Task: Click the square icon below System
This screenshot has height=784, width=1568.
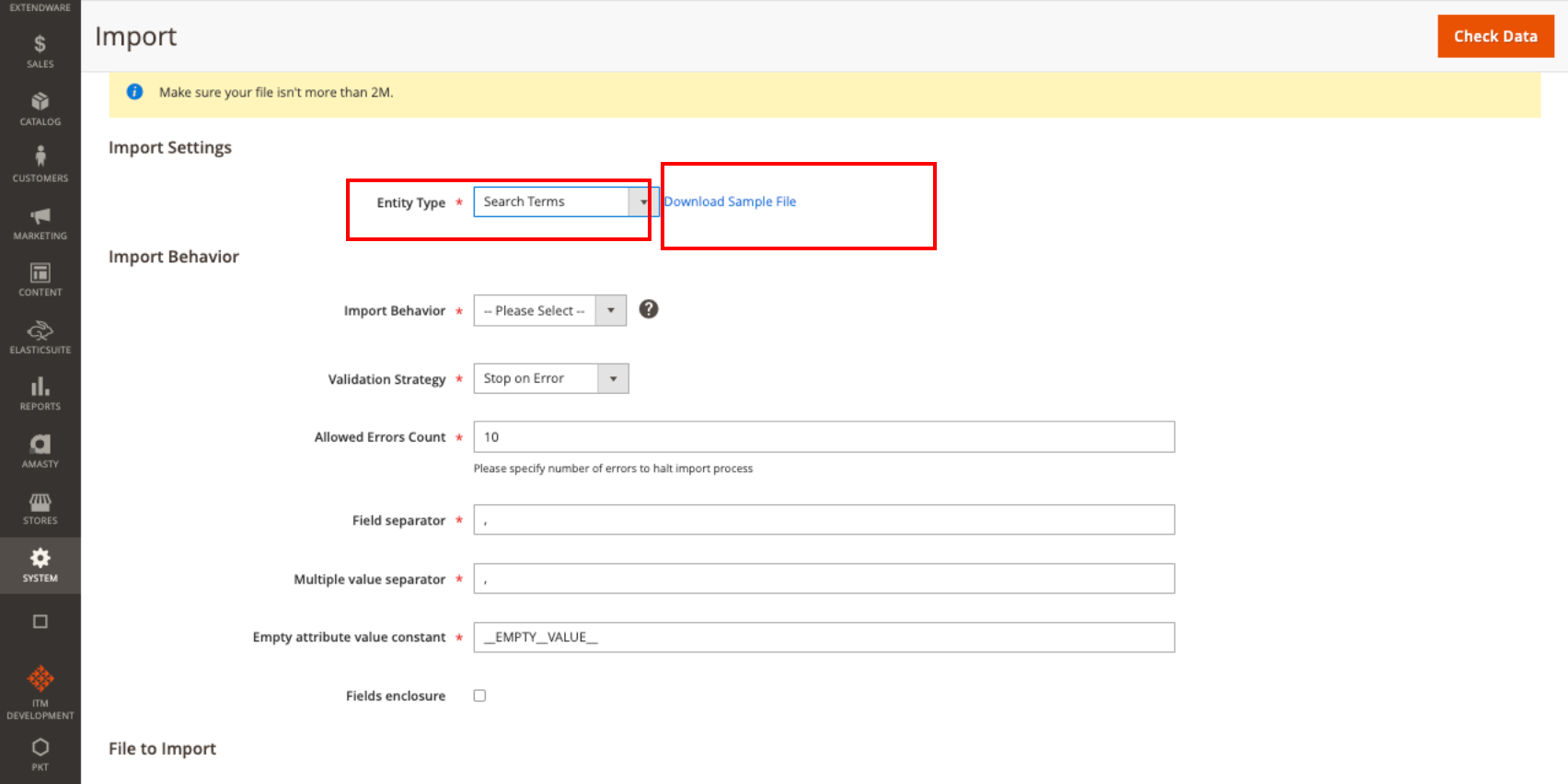Action: coord(40,621)
